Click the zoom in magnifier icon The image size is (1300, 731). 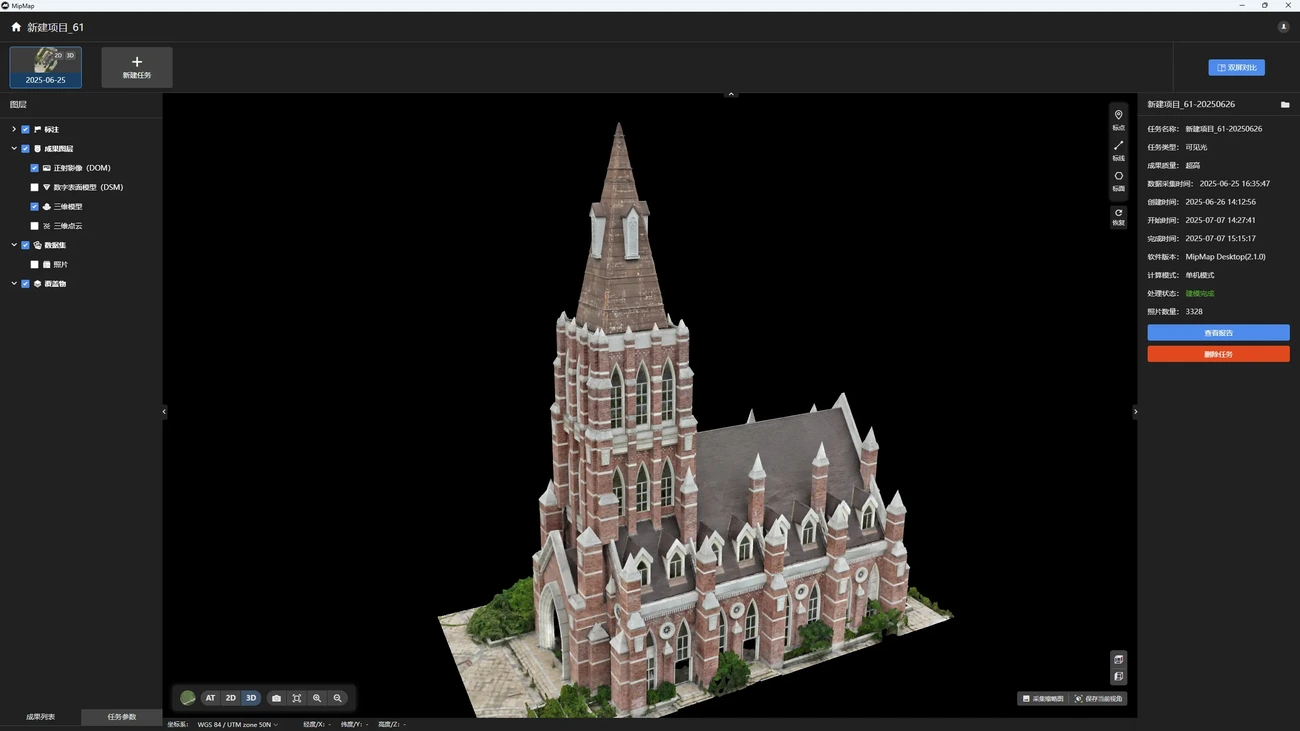pos(317,698)
